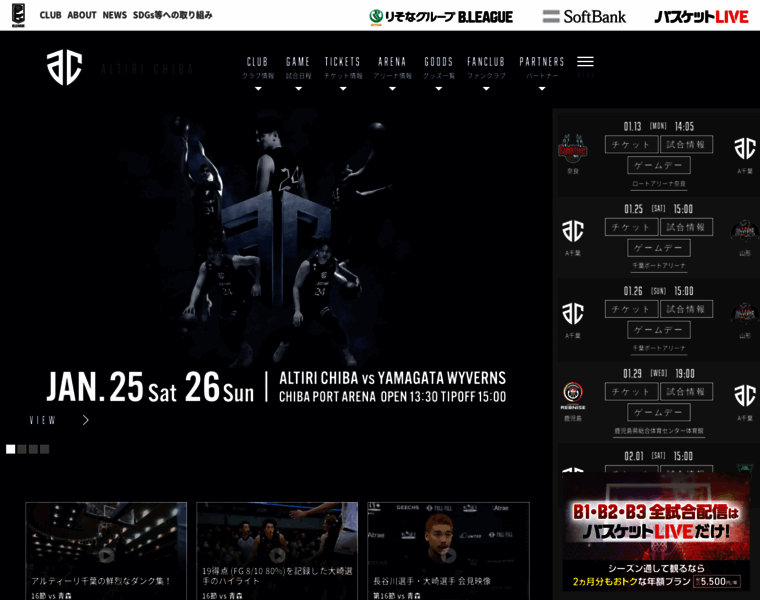Click VIEW text on hero banner
The height and width of the screenshot is (600, 760).
43,420
